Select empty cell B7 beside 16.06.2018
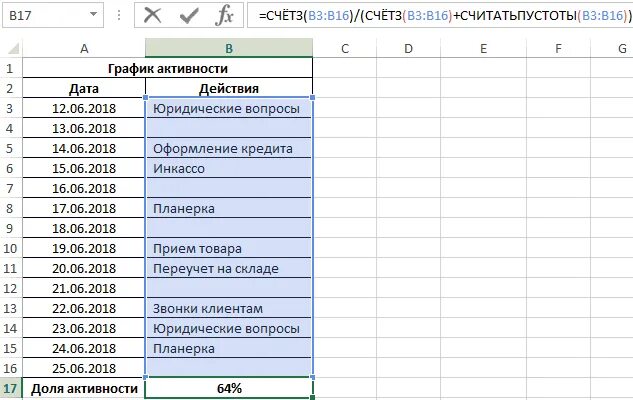Screen dimensions: 633x400 [x=229, y=188]
